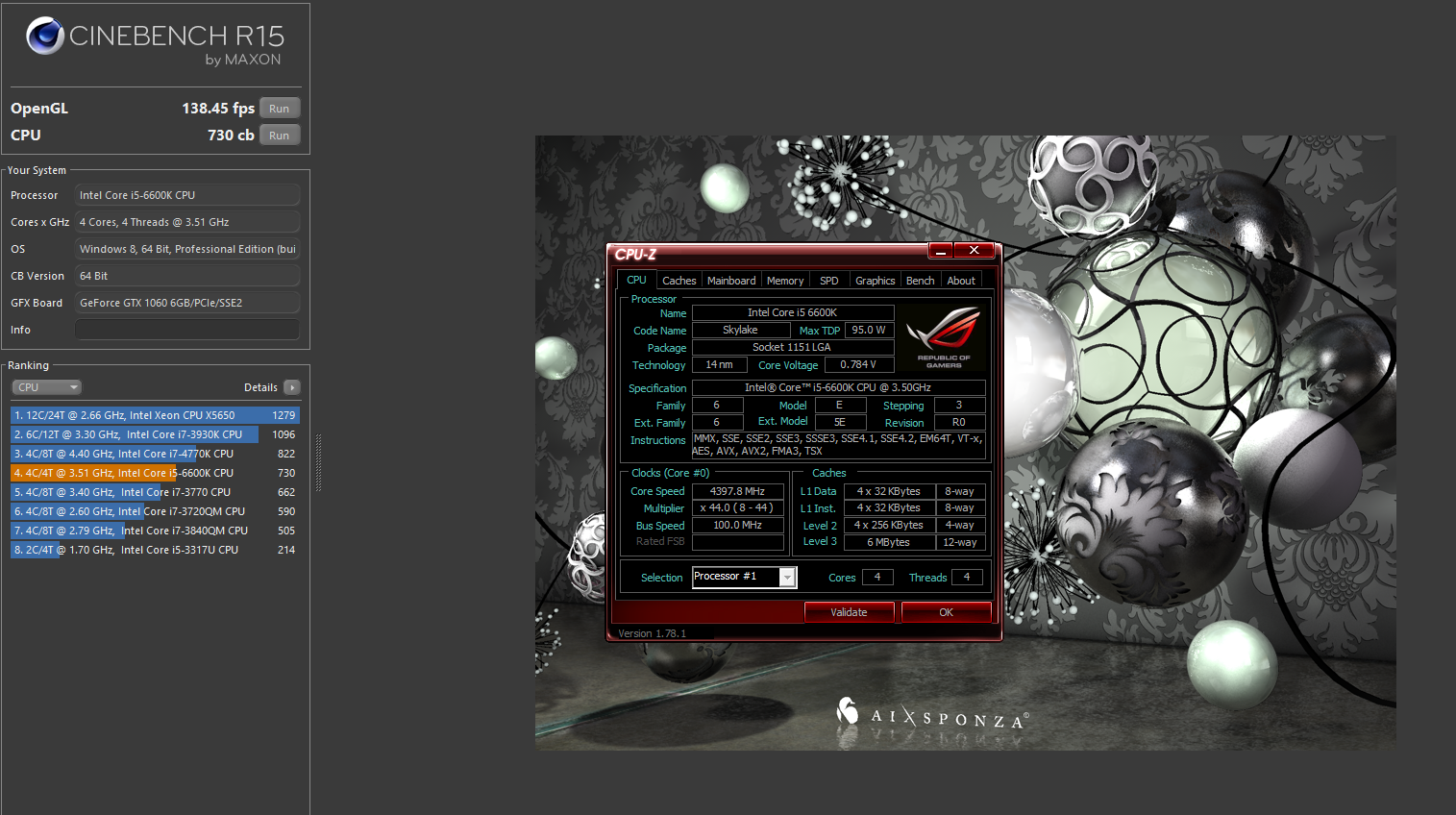1456x815 pixels.
Task: Click the Package value Socket 1151 LGA
Action: 793,347
